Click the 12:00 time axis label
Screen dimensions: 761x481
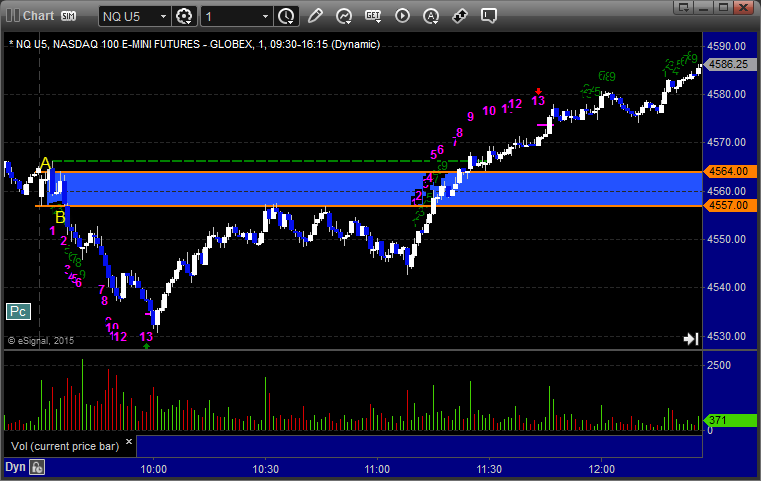[601, 469]
